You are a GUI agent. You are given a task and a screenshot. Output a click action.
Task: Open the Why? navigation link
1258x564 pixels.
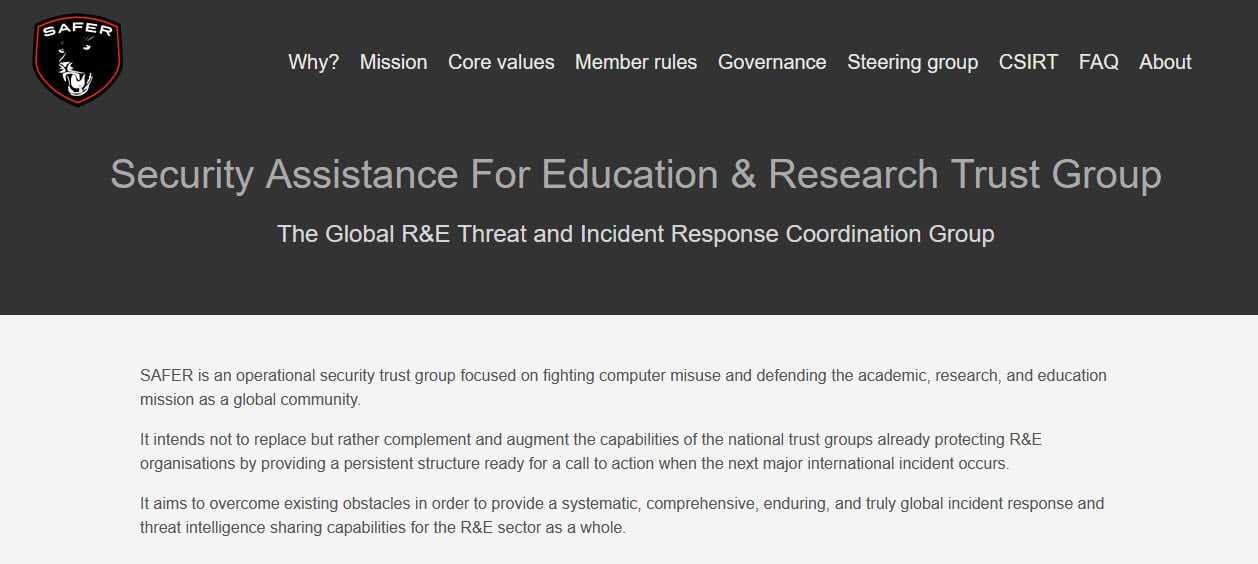314,62
